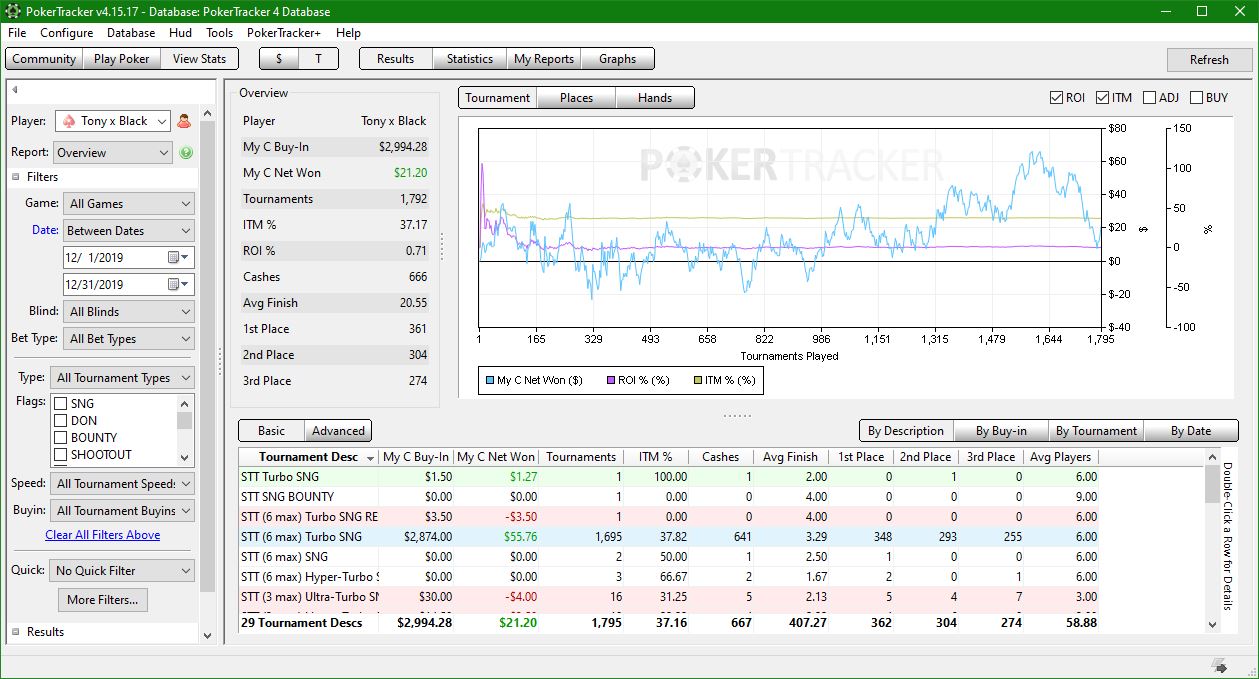The height and width of the screenshot is (679, 1259).
Task: Expand the Results section in sidebar
Action: (x=17, y=632)
